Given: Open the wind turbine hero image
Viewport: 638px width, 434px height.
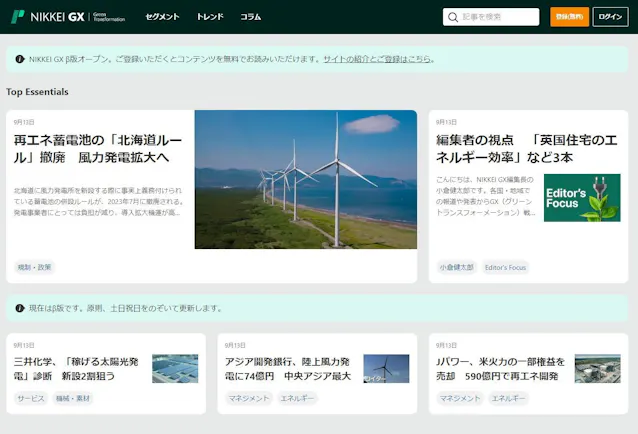Looking at the screenshot, I should point(306,179).
